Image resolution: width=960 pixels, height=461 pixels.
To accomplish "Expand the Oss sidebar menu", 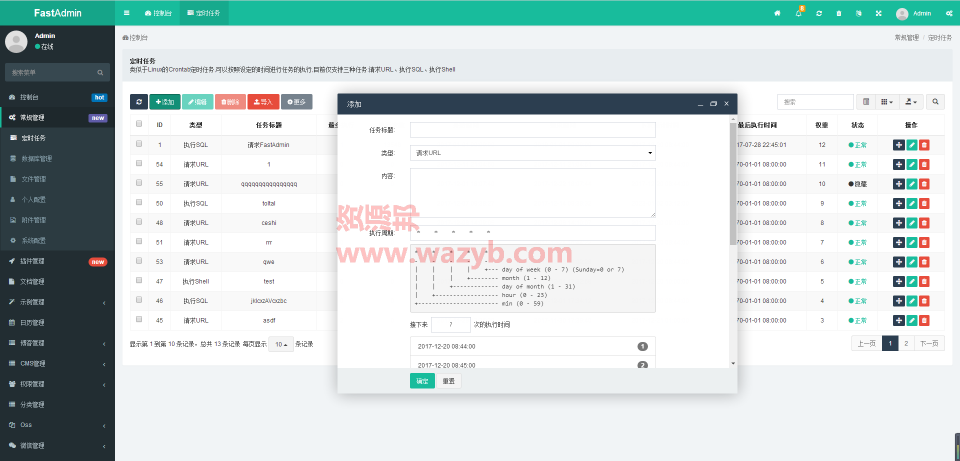I will coord(57,425).
